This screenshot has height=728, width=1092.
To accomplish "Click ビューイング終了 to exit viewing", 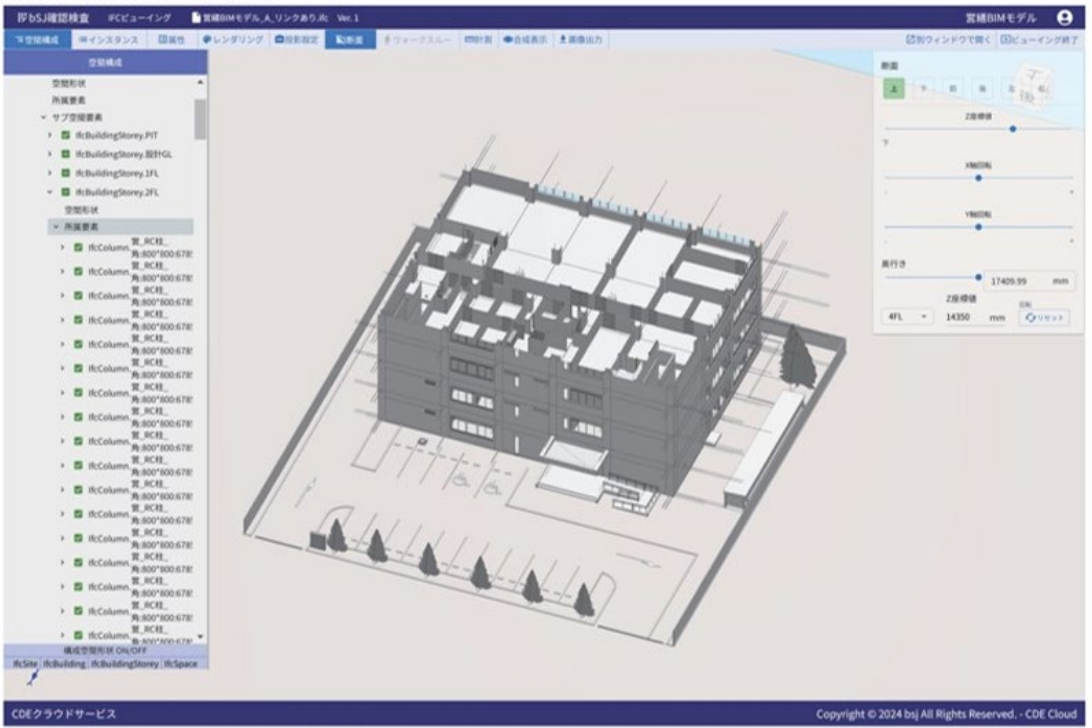I will click(x=1042, y=40).
